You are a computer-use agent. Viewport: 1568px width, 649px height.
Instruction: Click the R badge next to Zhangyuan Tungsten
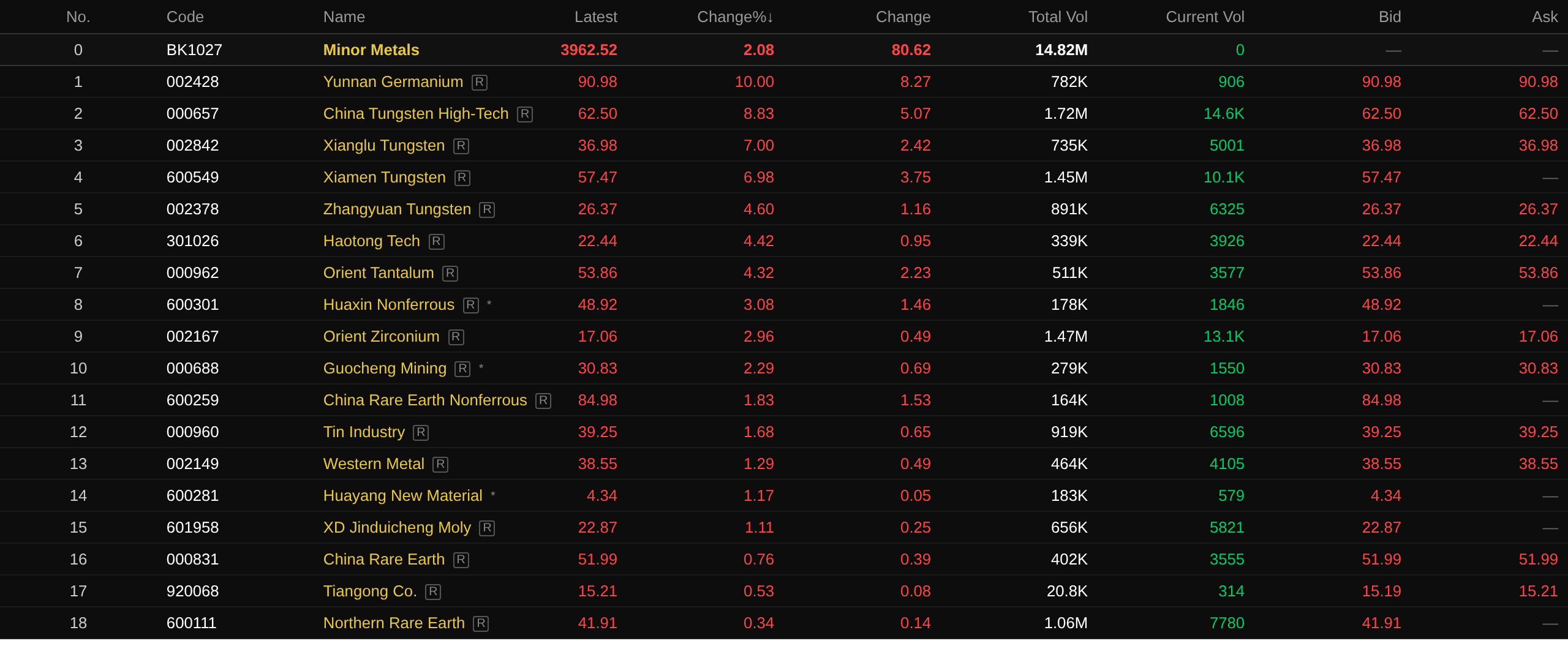[x=487, y=209]
